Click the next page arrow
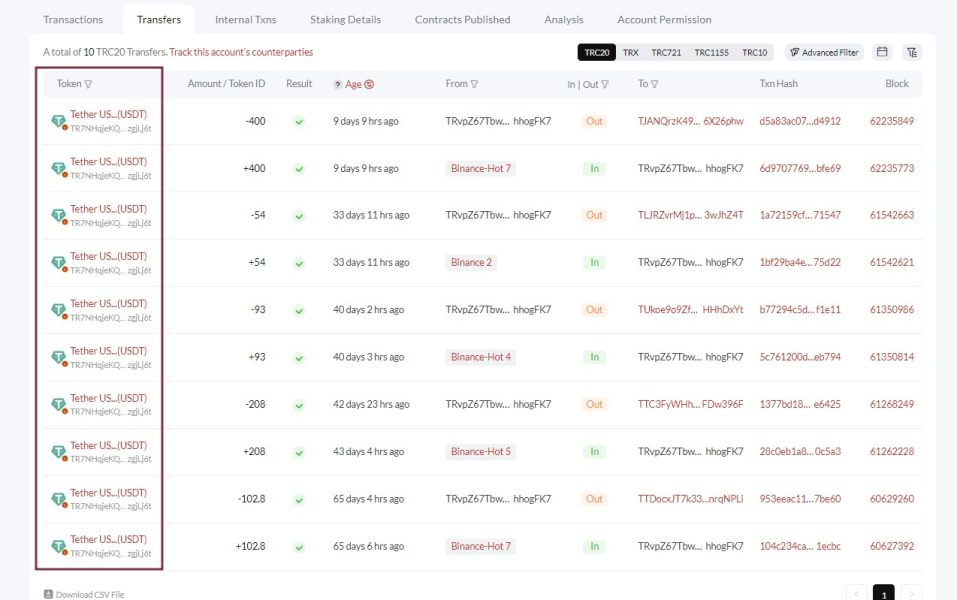This screenshot has height=600, width=957. click(911, 593)
